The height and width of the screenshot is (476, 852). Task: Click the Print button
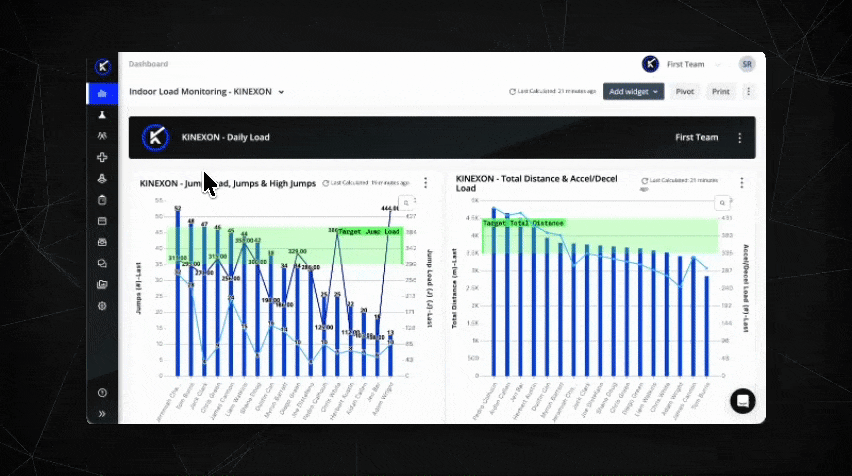pyautogui.click(x=720, y=91)
